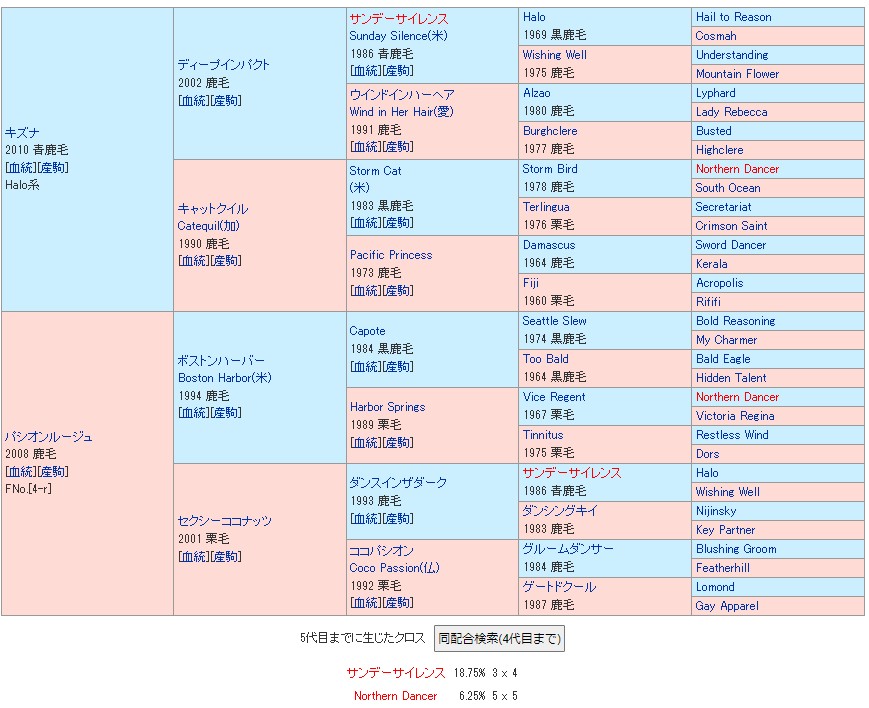Open the グルームダンサー link
This screenshot has width=869, height=708.
pos(567,549)
